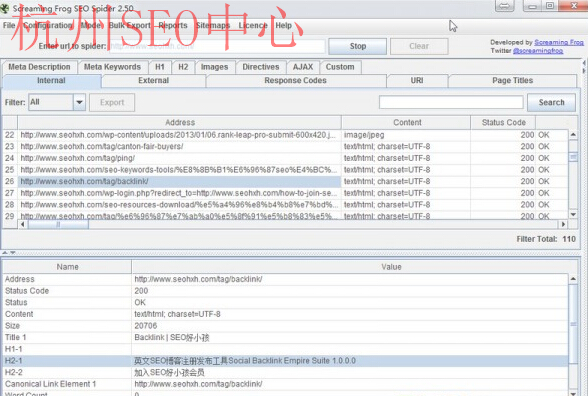Click the Value column header in details
Image resolution: width=588 pixels, height=396 pixels.
[x=391, y=267]
